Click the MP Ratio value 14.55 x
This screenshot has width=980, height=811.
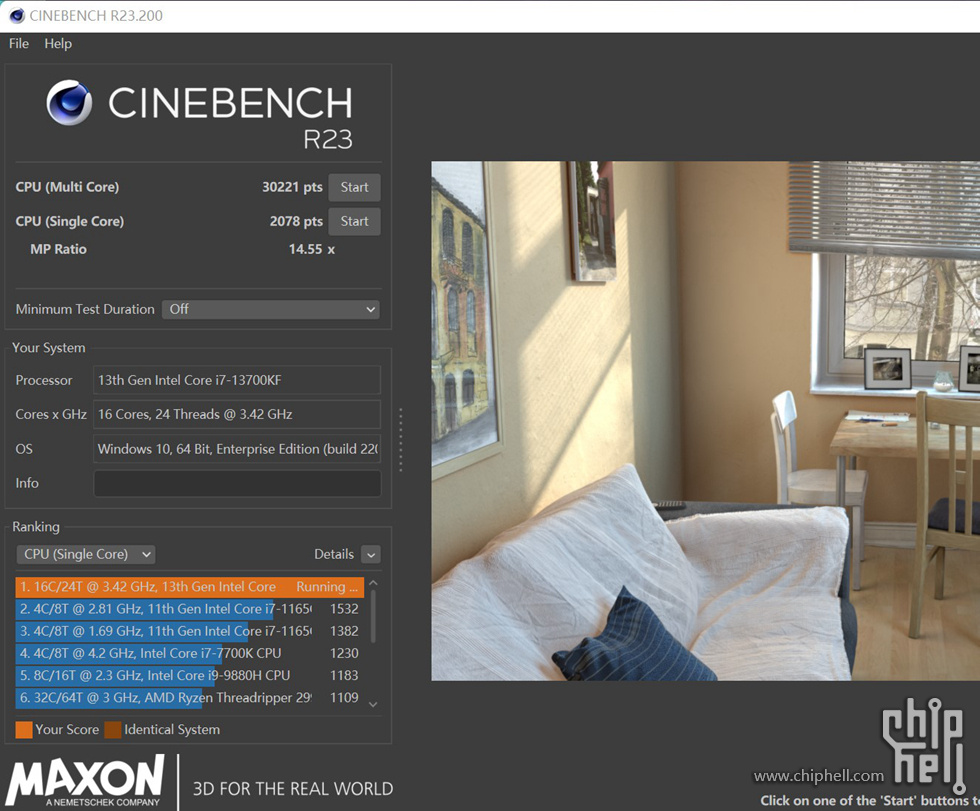311,249
